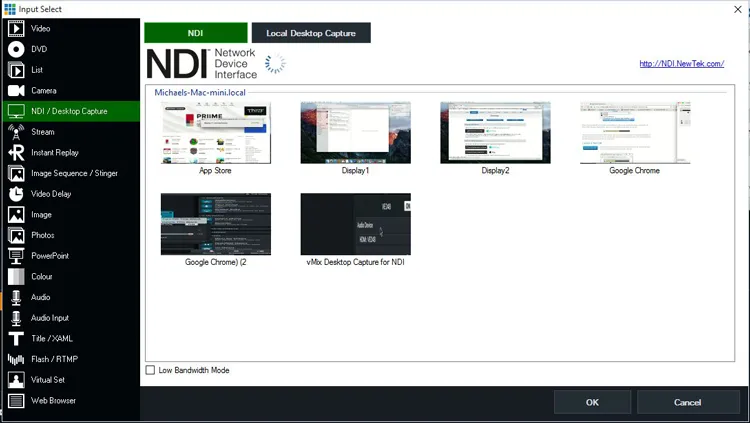Switch to the NDI tab
The image size is (750, 423).
coord(196,33)
